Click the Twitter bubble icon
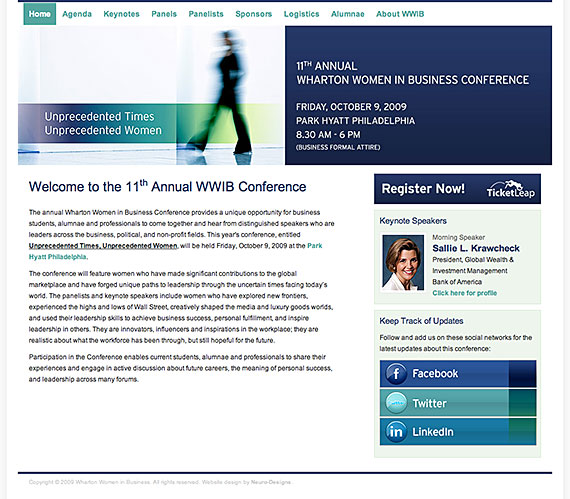Screen dimensions: 570x499 click(396, 403)
